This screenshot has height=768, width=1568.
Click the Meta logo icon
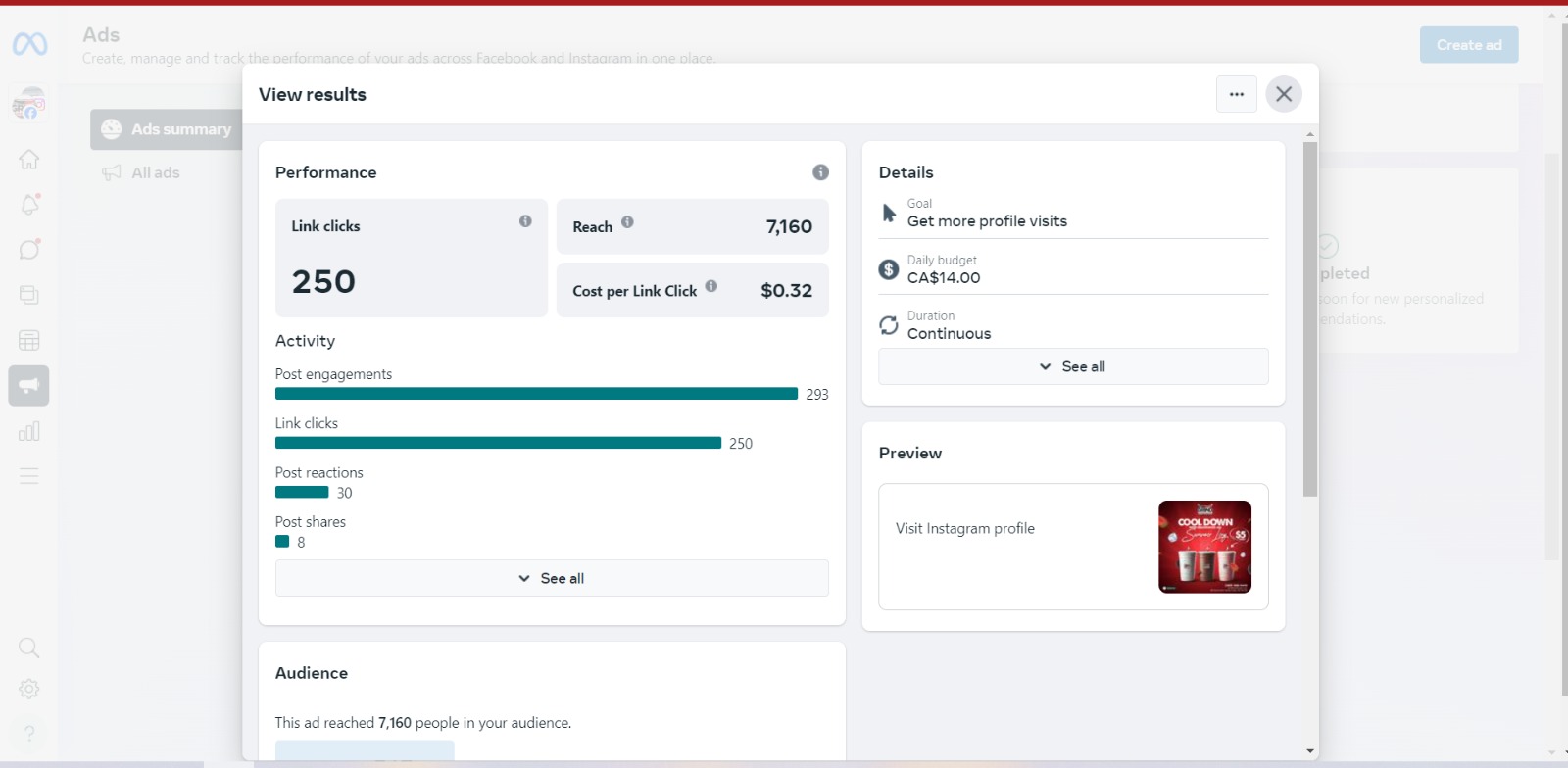click(29, 44)
